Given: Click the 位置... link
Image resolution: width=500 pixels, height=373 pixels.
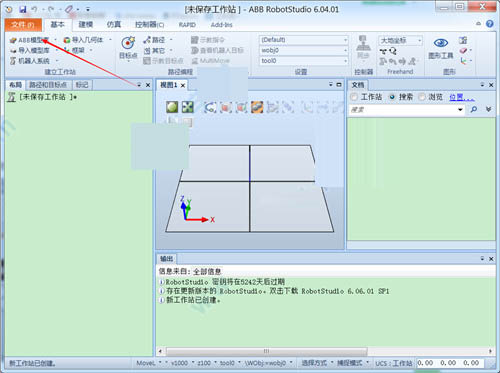Looking at the screenshot, I should click(461, 97).
